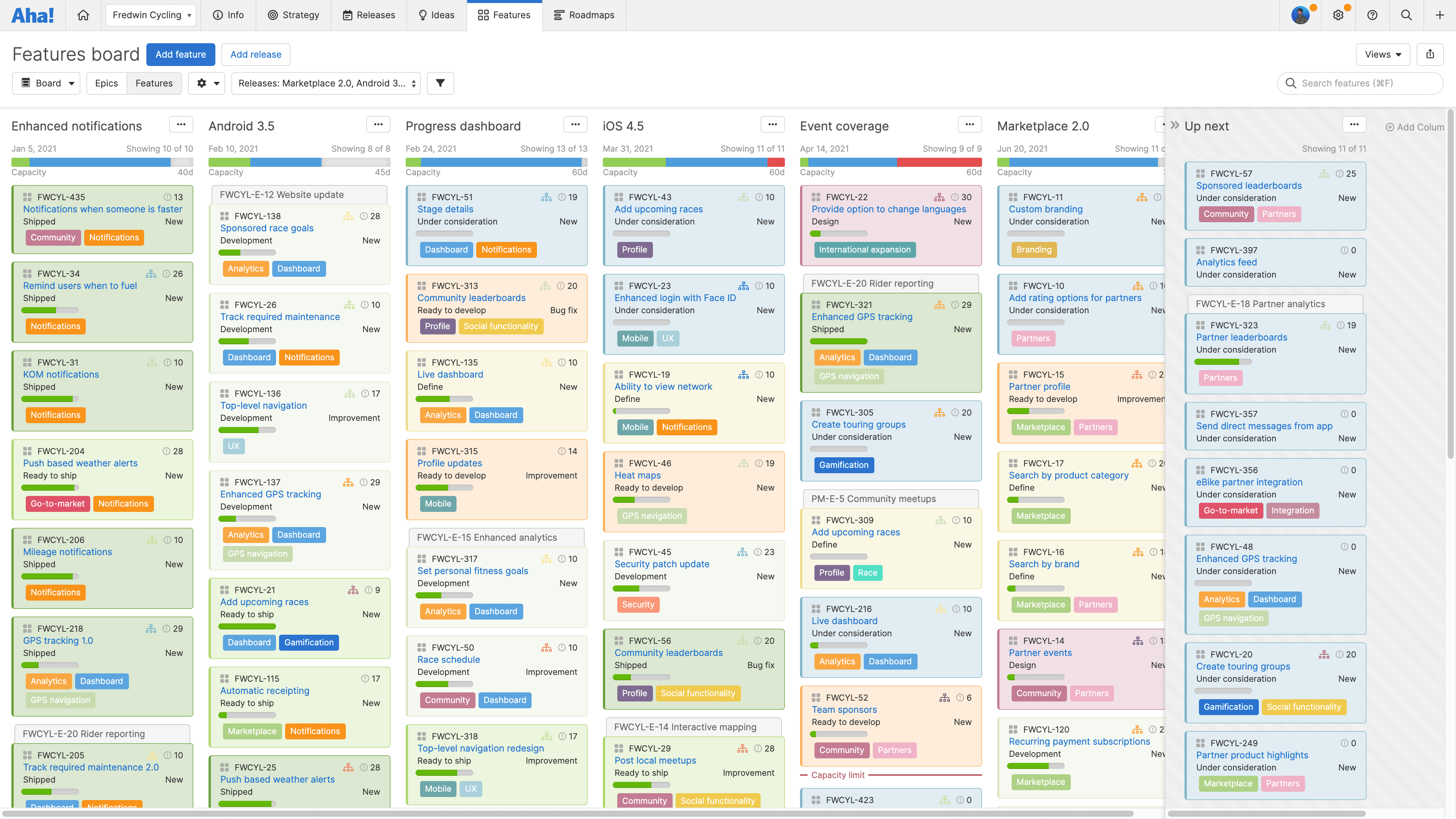Click the help question mark icon
The height and width of the screenshot is (819, 1456).
click(1372, 15)
